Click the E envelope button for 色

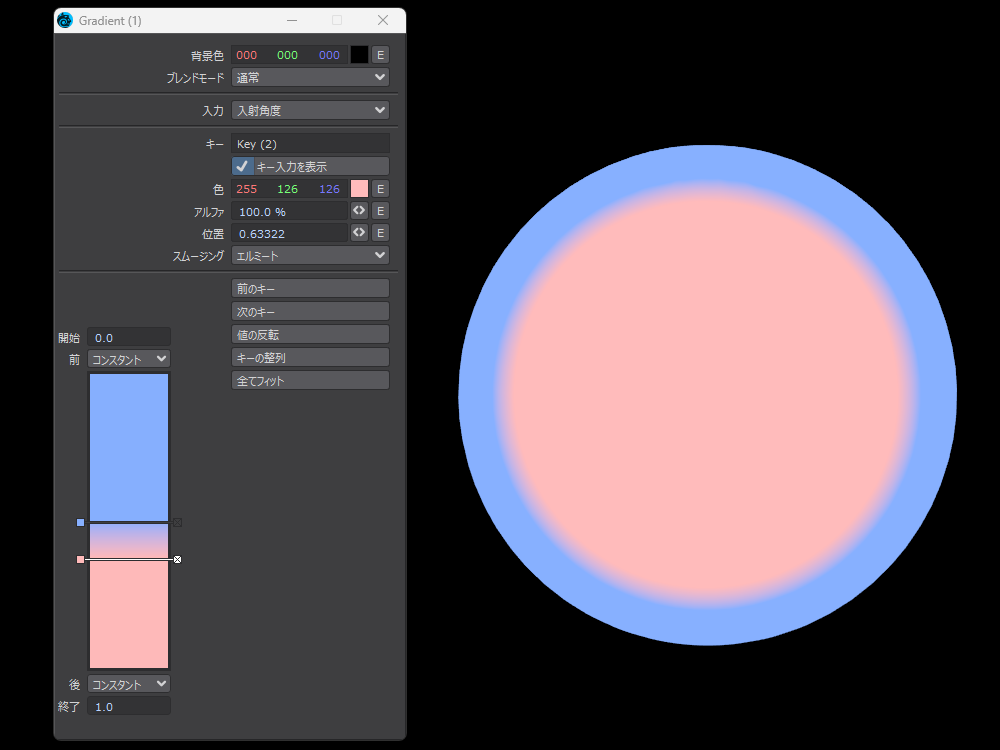pos(381,189)
